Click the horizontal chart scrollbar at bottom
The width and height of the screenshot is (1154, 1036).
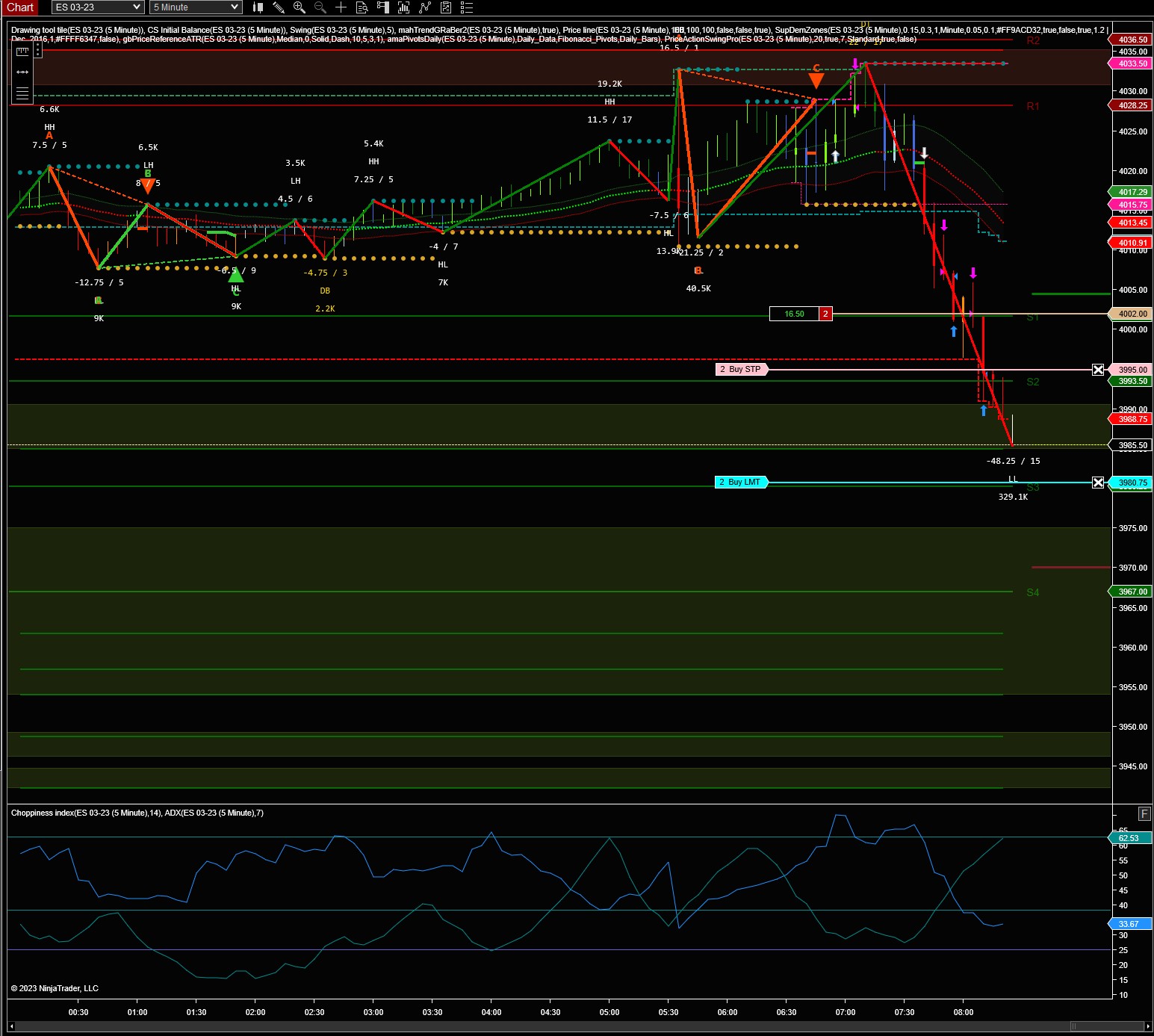click(577, 1026)
